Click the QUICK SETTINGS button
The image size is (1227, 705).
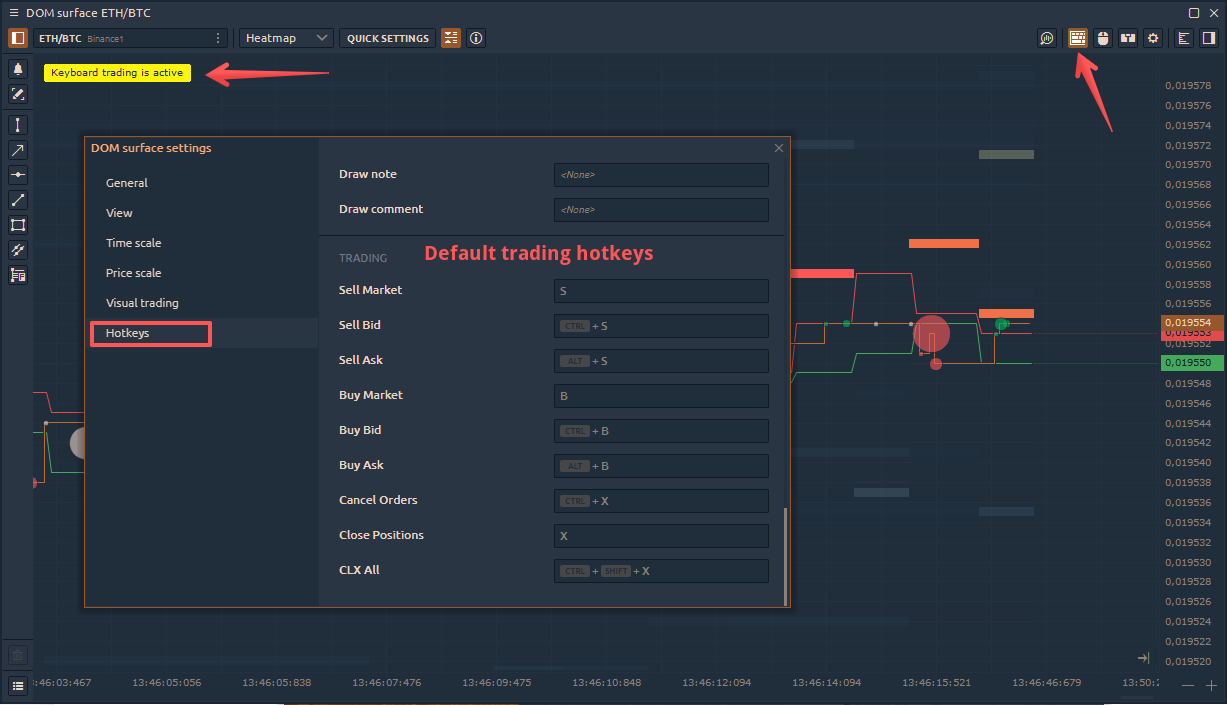387,38
